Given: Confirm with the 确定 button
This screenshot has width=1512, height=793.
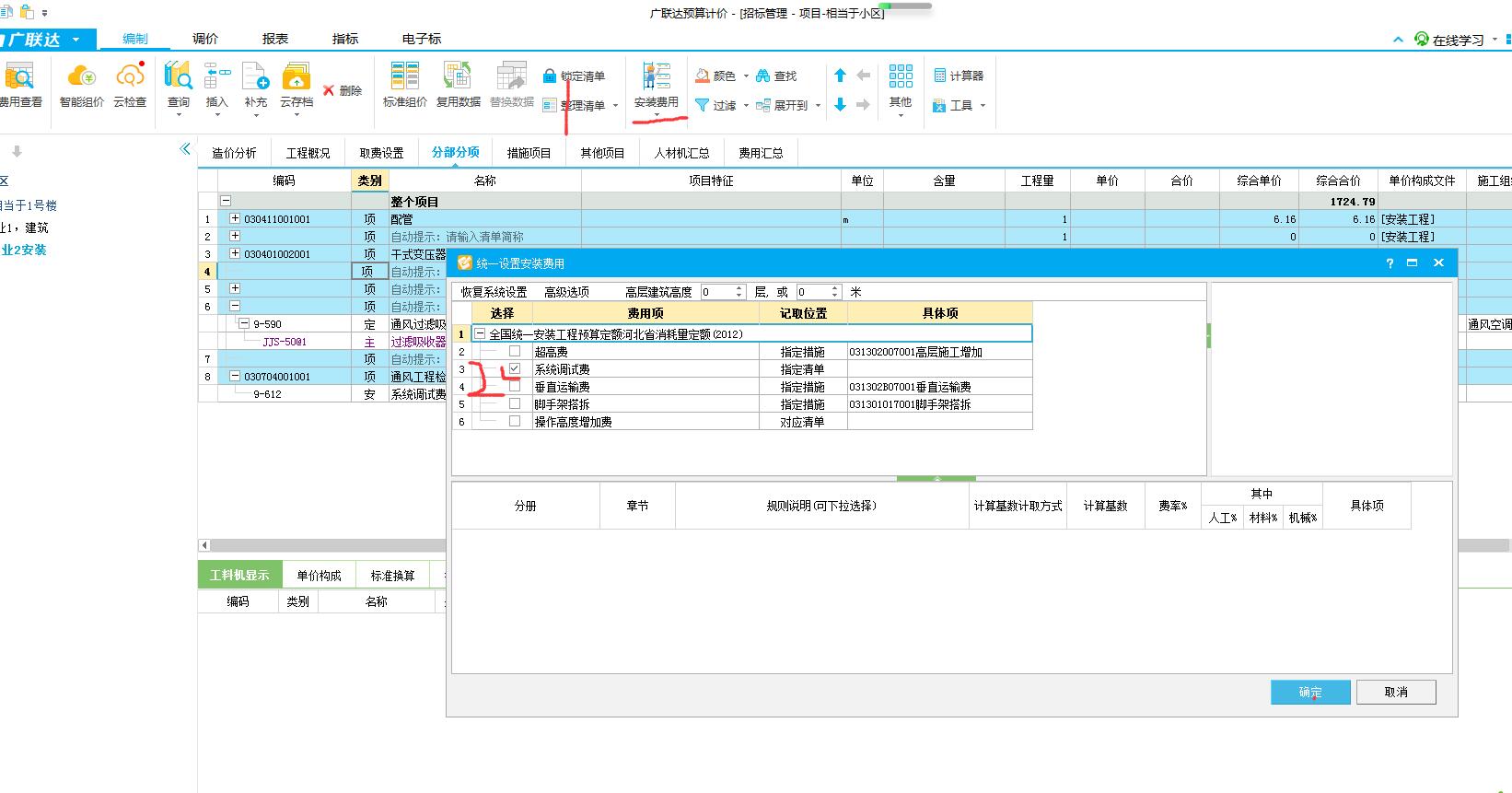Looking at the screenshot, I should click(x=1310, y=692).
